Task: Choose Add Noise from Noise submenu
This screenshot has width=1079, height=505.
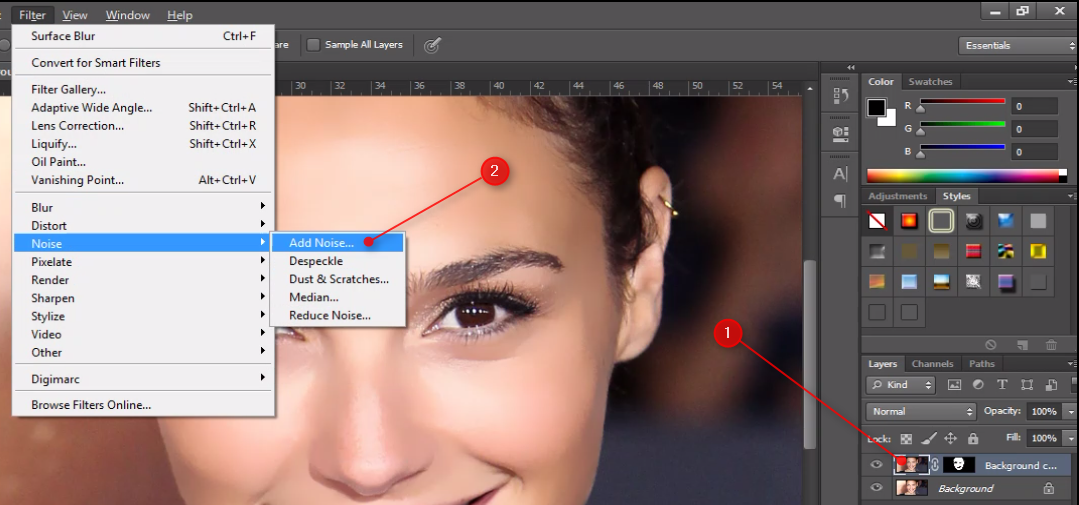Action: 337,243
